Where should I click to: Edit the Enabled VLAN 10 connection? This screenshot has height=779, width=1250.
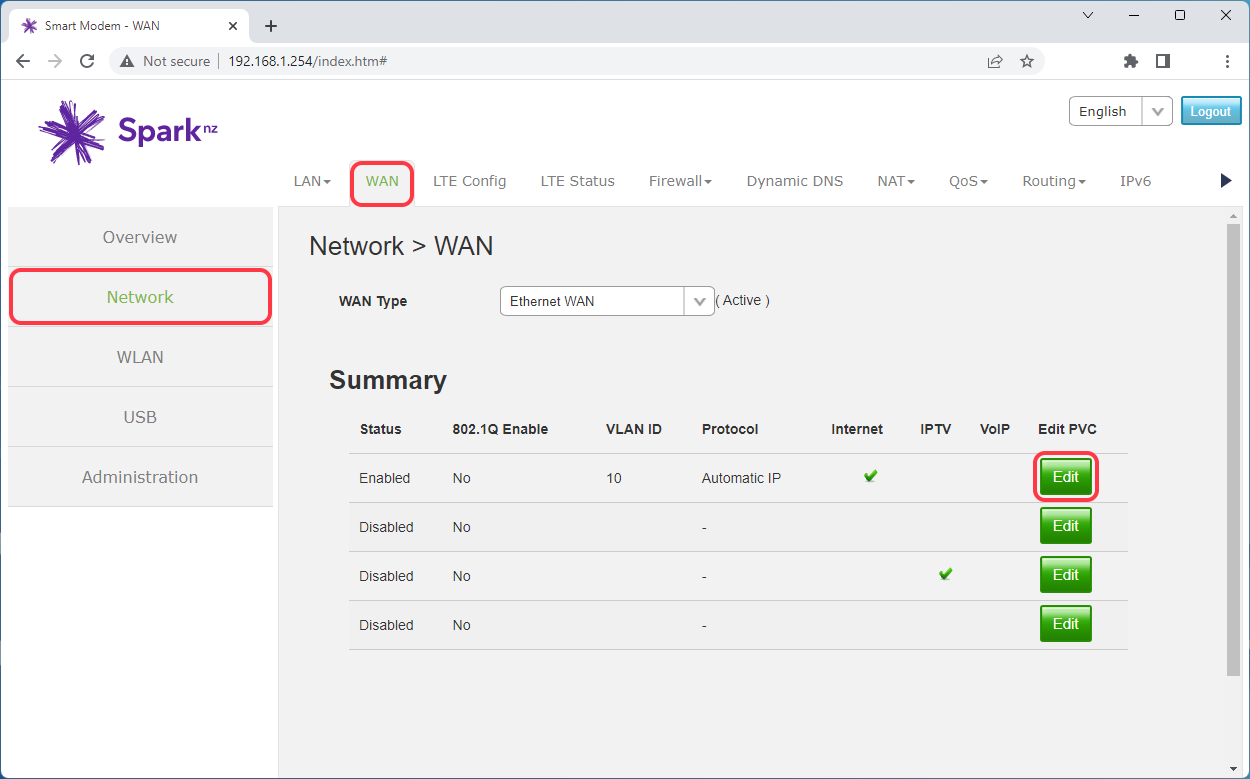click(x=1065, y=477)
